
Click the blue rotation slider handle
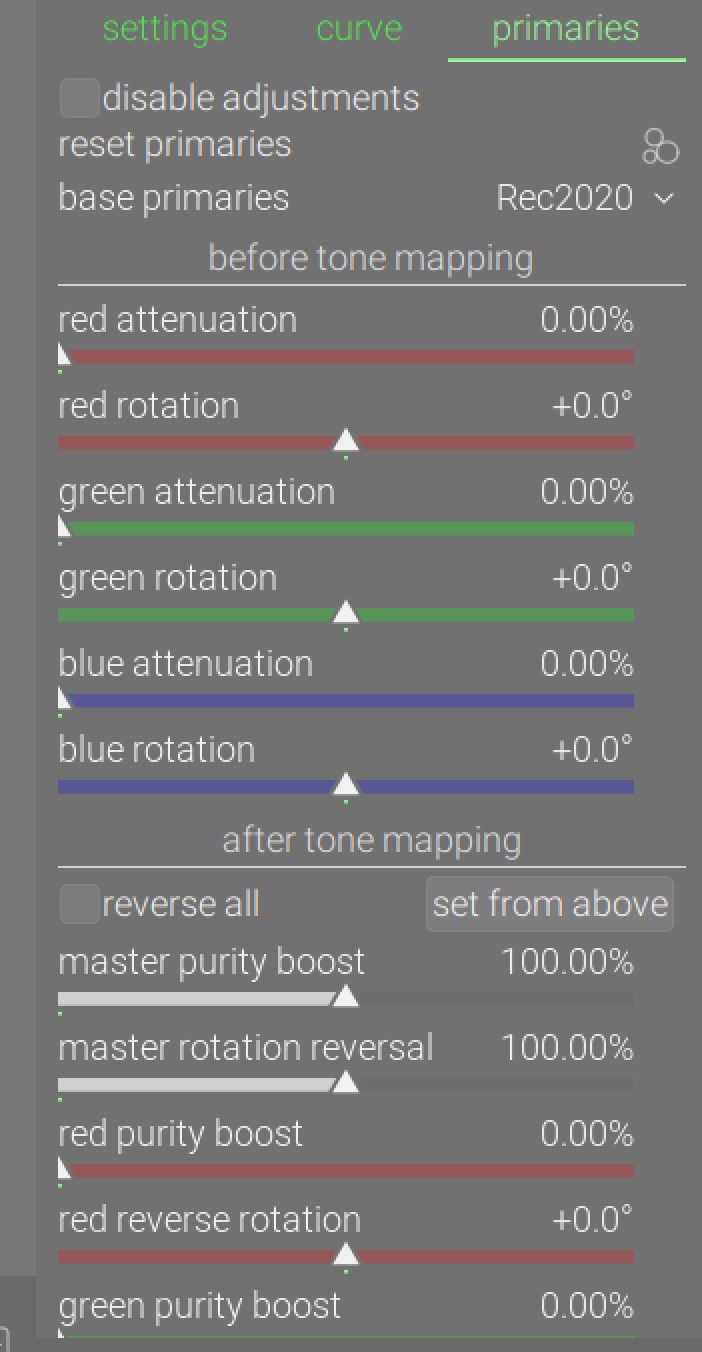[346, 785]
